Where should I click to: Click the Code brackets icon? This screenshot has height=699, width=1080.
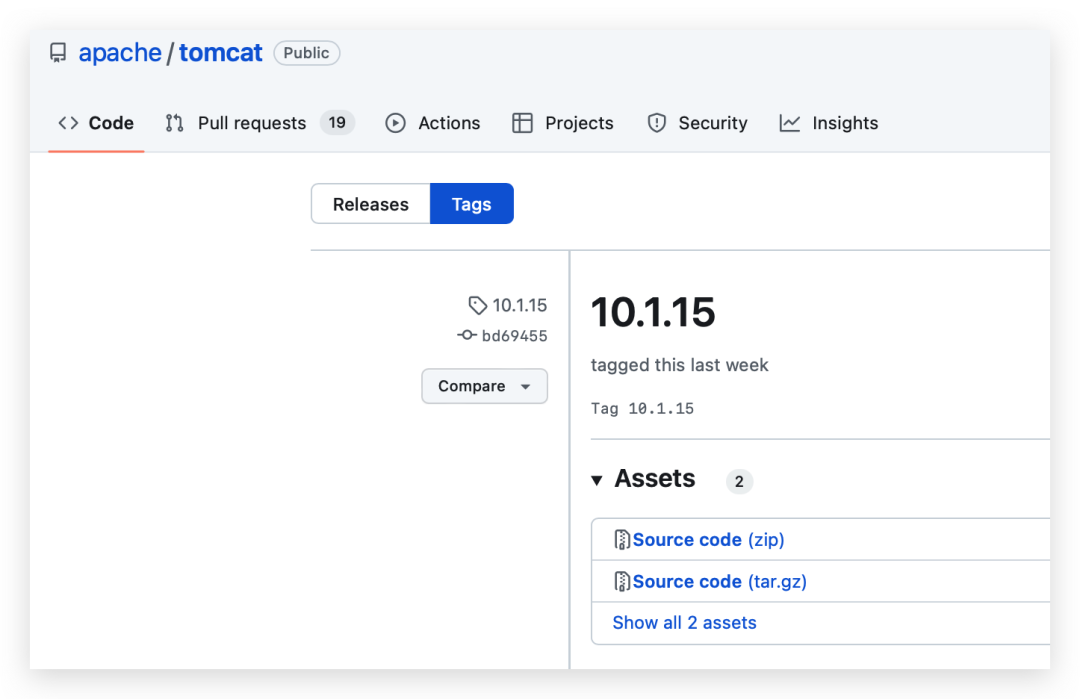tap(68, 123)
